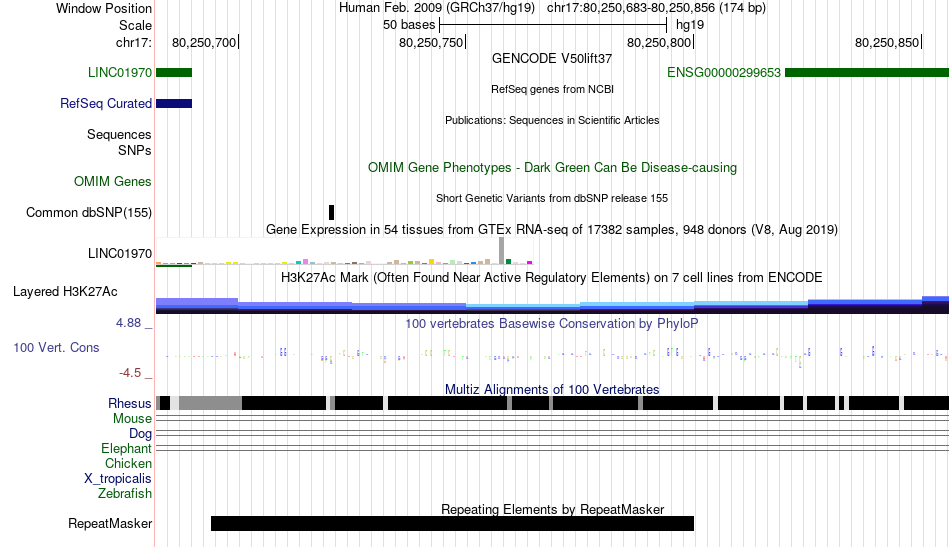Click the LINC01970 GTEx track label
This screenshot has width=950, height=547.
click(x=119, y=253)
